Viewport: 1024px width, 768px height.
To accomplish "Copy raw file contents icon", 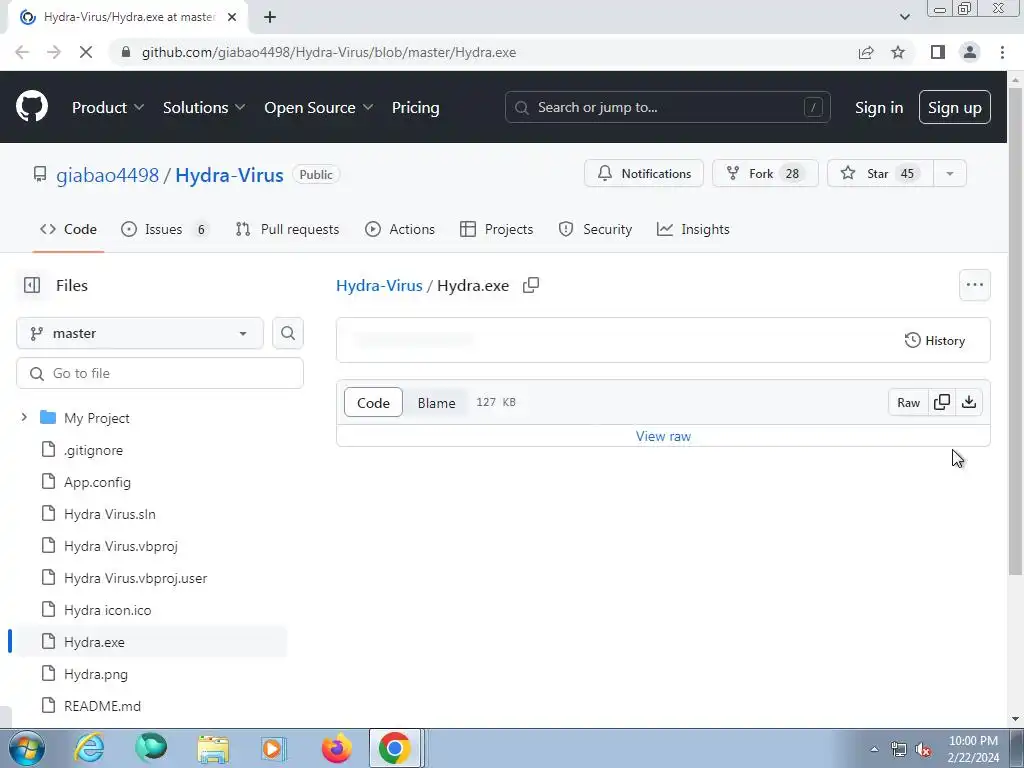I will (942, 402).
